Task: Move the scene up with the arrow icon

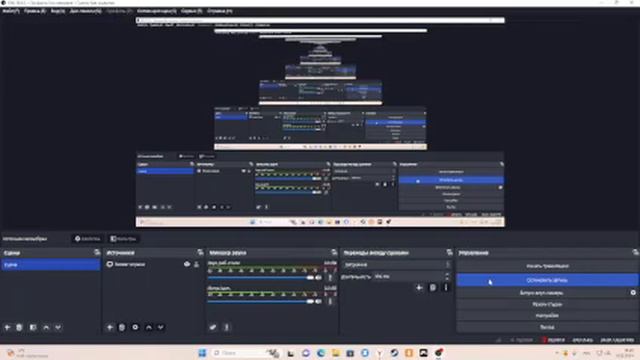Action: point(46,327)
